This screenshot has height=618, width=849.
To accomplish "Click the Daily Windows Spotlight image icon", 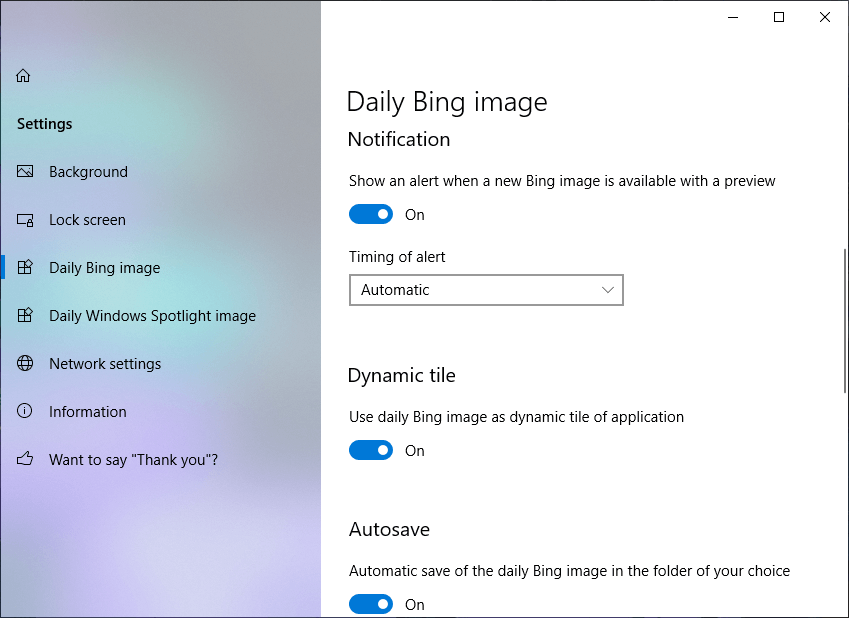I will (x=25, y=316).
